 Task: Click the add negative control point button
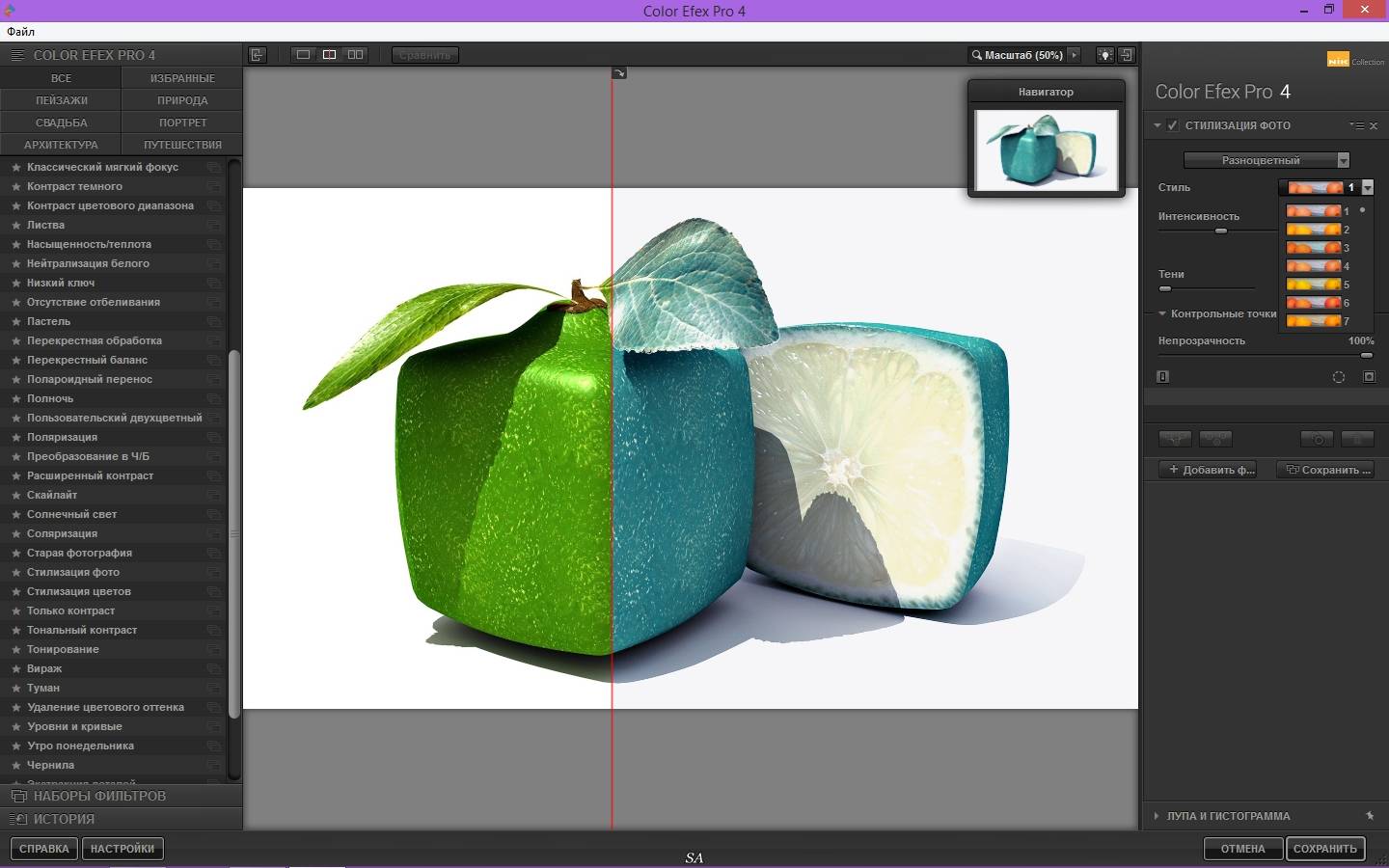click(1215, 439)
